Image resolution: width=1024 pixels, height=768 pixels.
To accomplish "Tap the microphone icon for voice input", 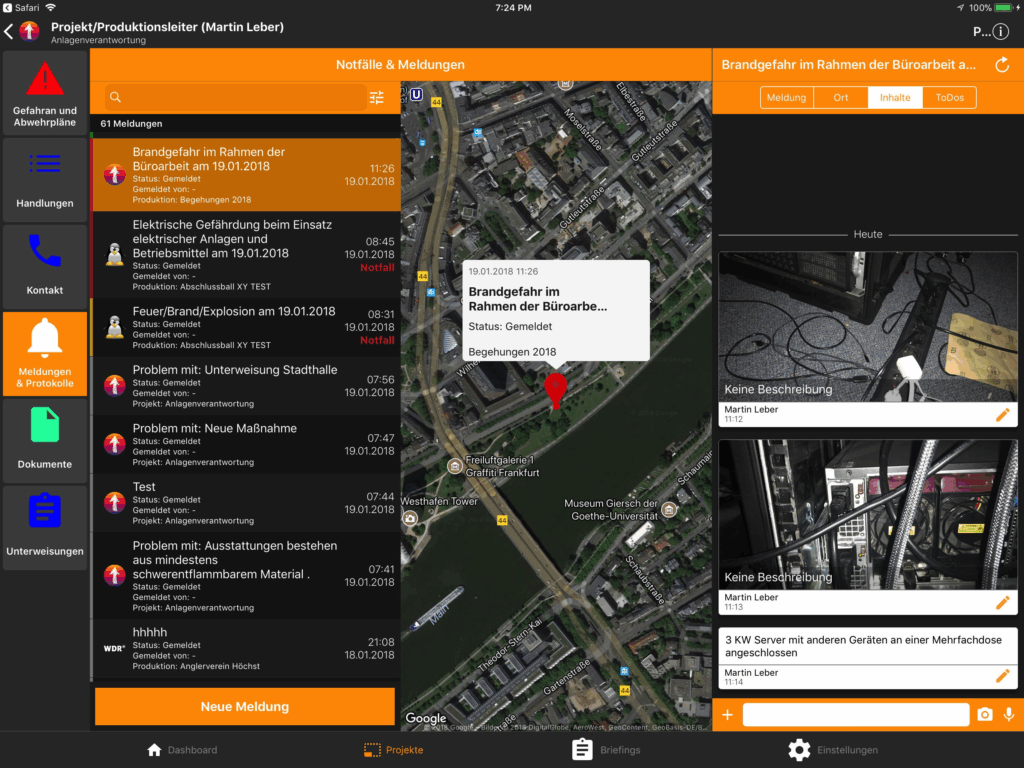I will pyautogui.click(x=1009, y=715).
